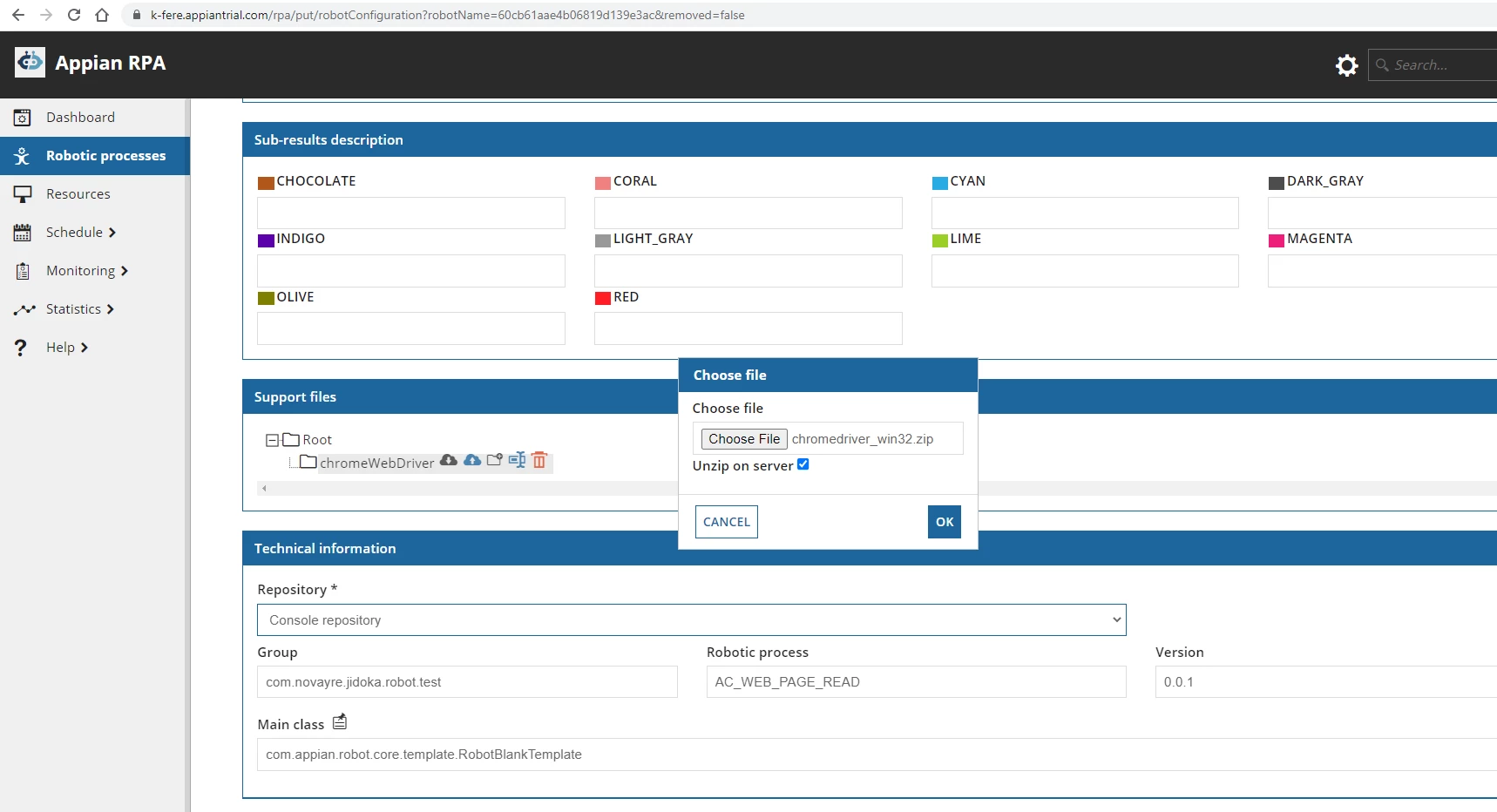Screen dimensions: 1497x812
Task: Click the CHOCOLATE color swatch
Action: (x=266, y=183)
